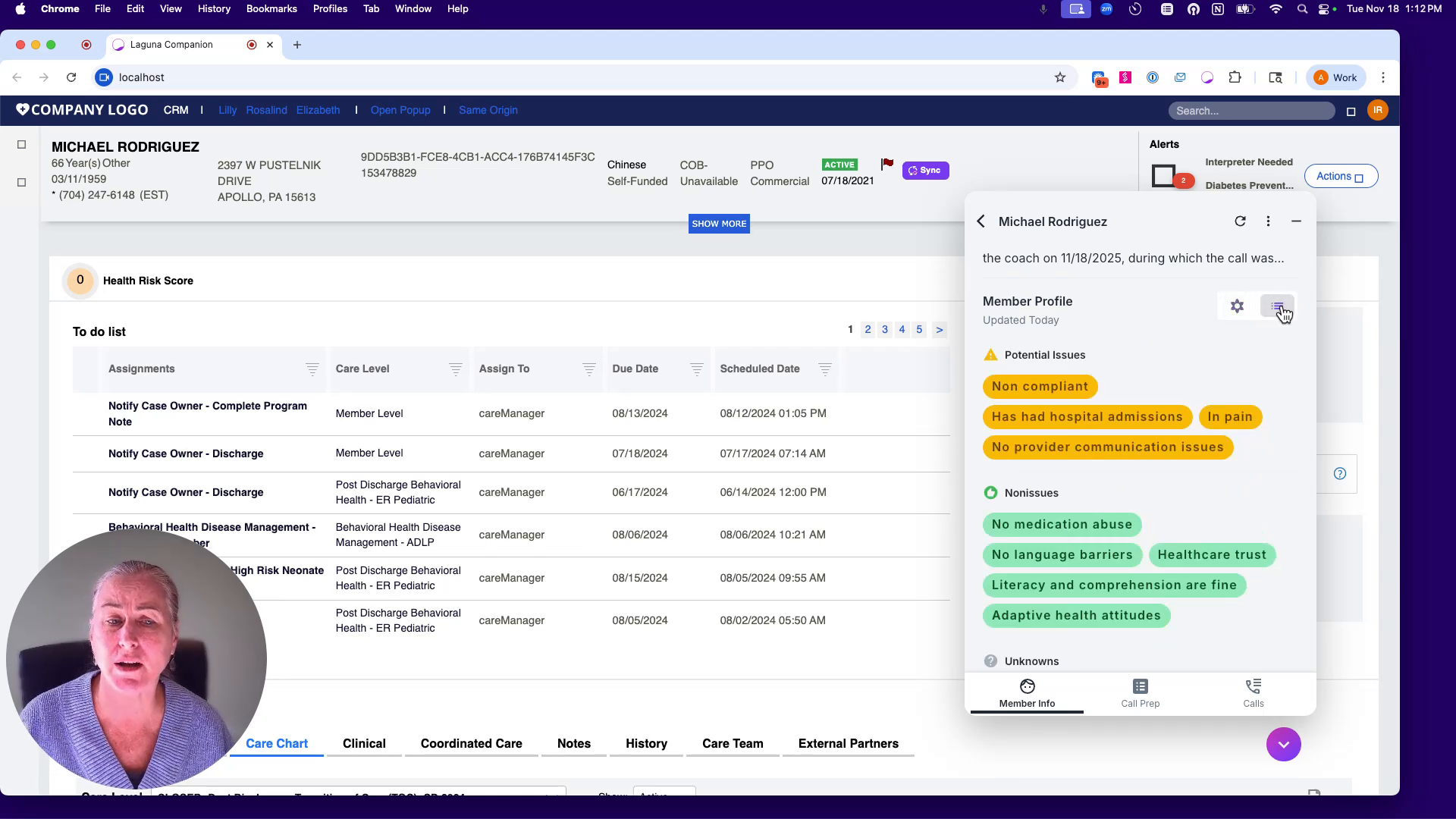Toggle the checkbox in the top-left sidebar
Image resolution: width=1456 pixels, height=819 pixels.
point(21,144)
